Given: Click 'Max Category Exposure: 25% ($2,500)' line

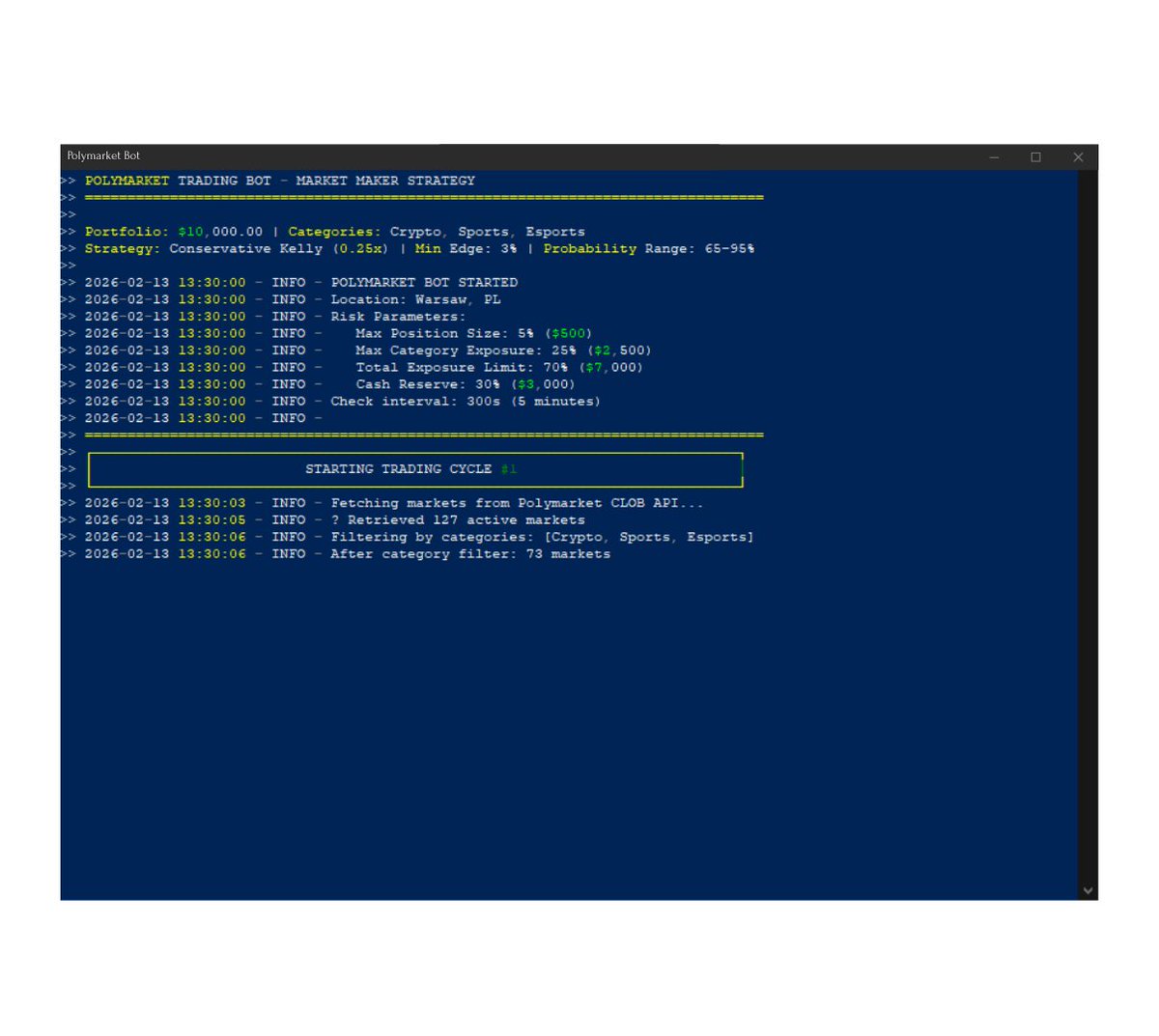Looking at the screenshot, I should tap(503, 350).
